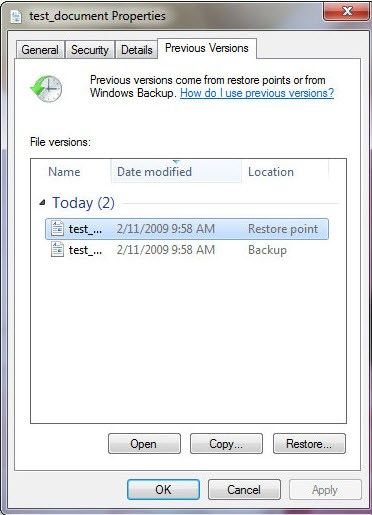The image size is (372, 515).
Task: Click the document icon in title bar
Action: point(16,17)
